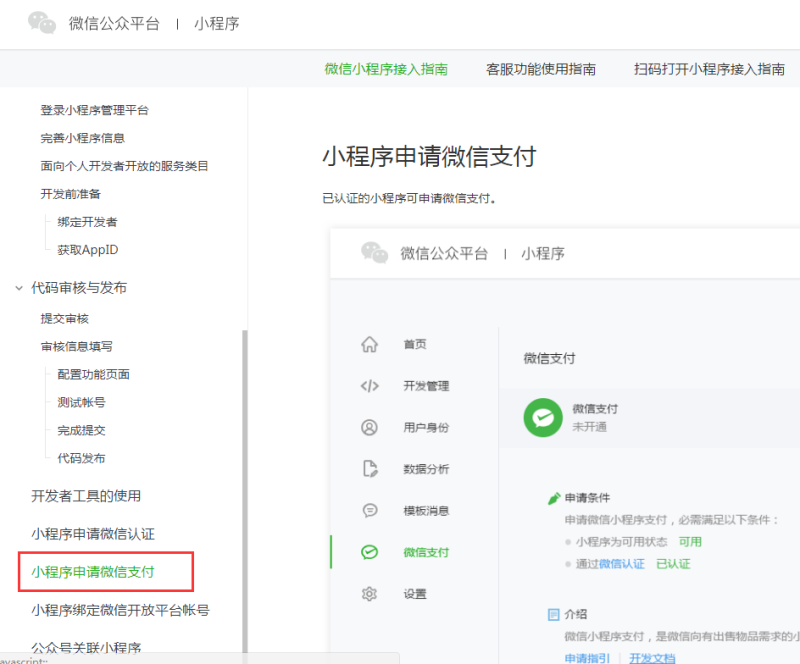Click the code brackets icon for 开发管理
Screen dimensions: 800x664
tap(369, 386)
